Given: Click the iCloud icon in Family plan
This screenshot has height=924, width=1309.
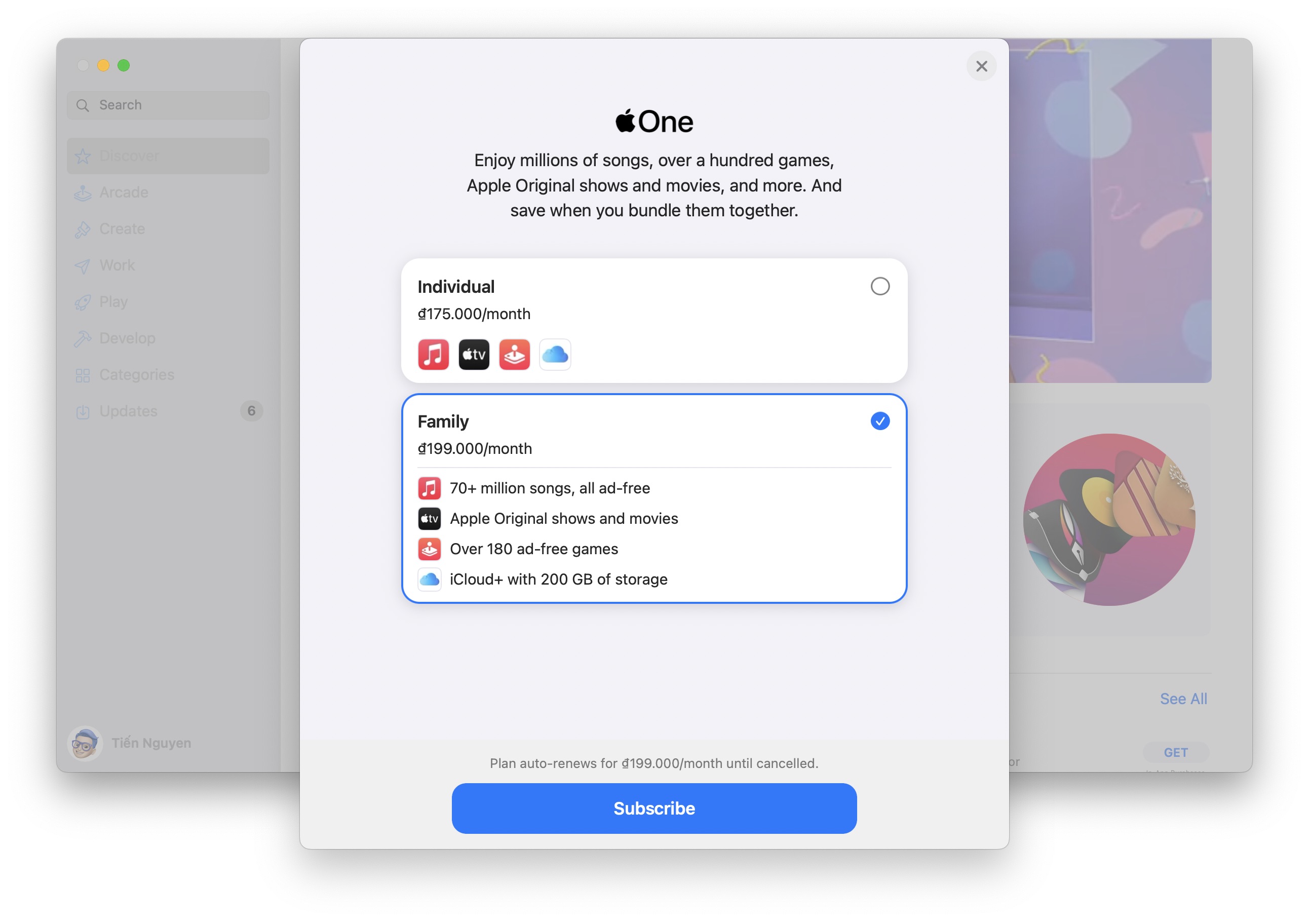Looking at the screenshot, I should coord(430,579).
